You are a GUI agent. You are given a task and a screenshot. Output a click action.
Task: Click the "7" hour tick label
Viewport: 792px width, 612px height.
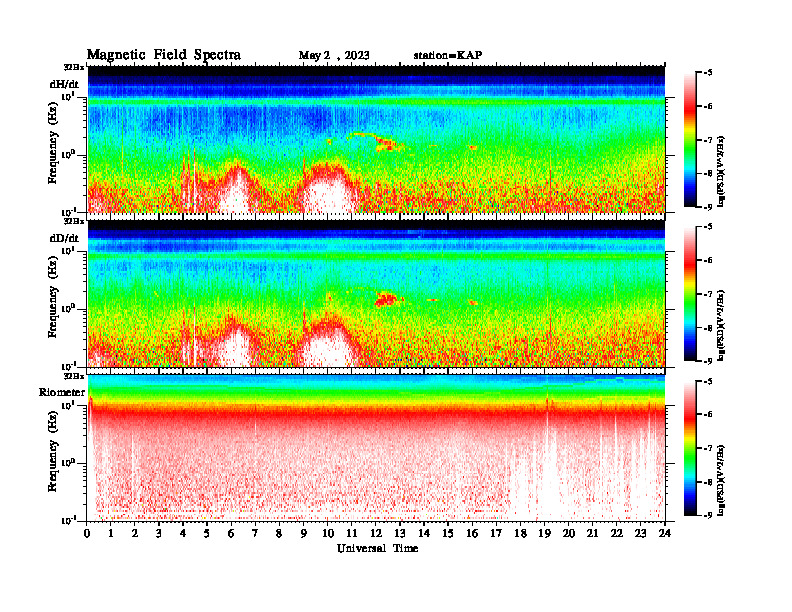pos(256,534)
